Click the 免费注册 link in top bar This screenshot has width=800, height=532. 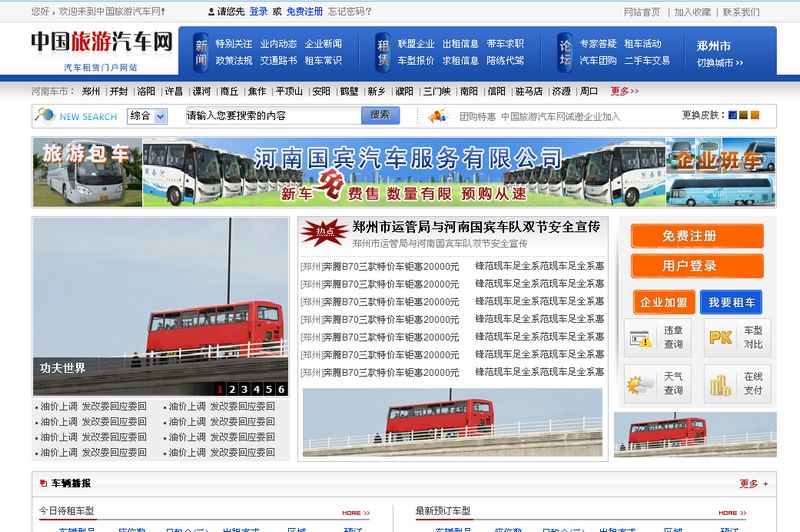[304, 12]
